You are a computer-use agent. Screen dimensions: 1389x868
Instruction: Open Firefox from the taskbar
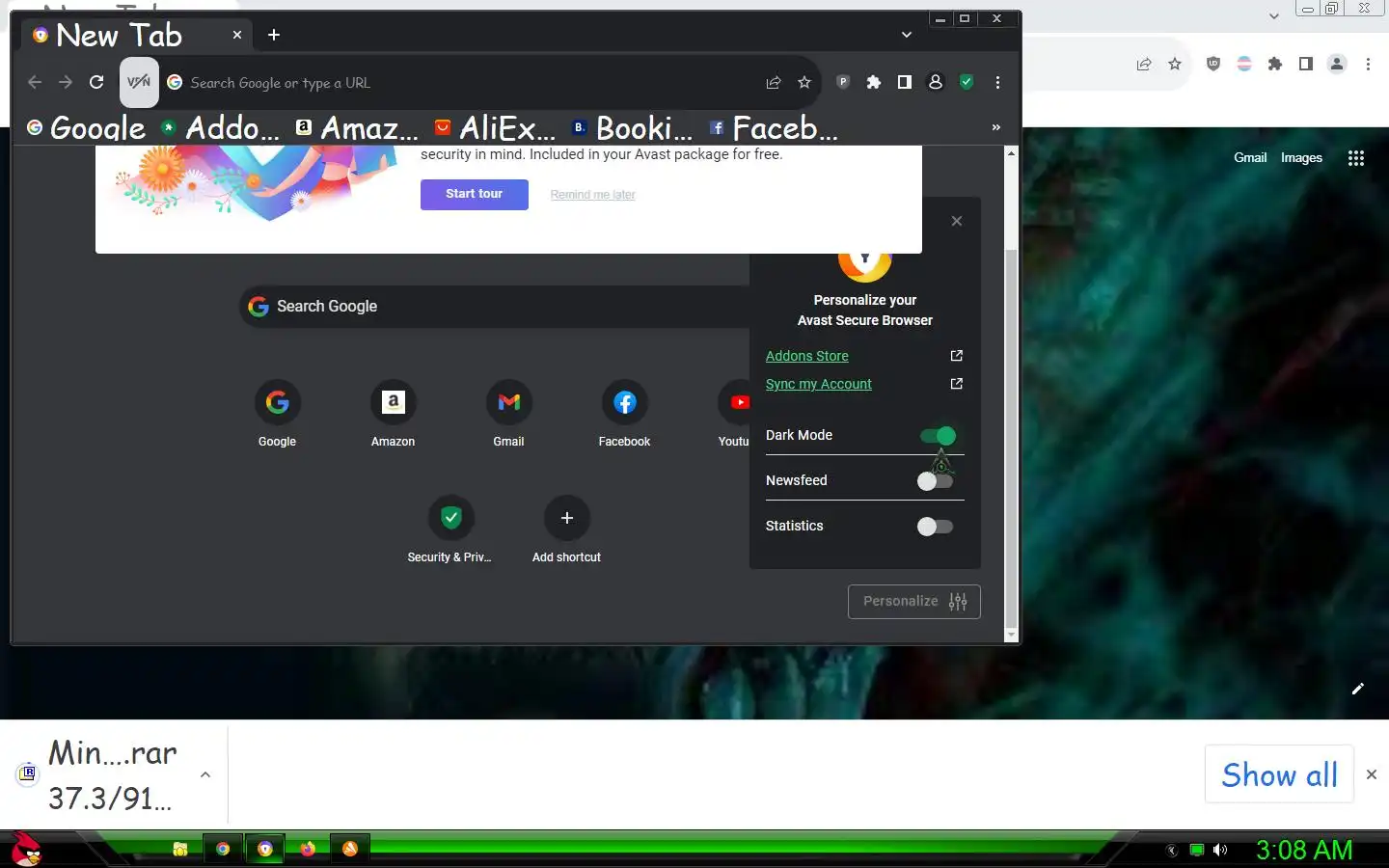click(308, 850)
